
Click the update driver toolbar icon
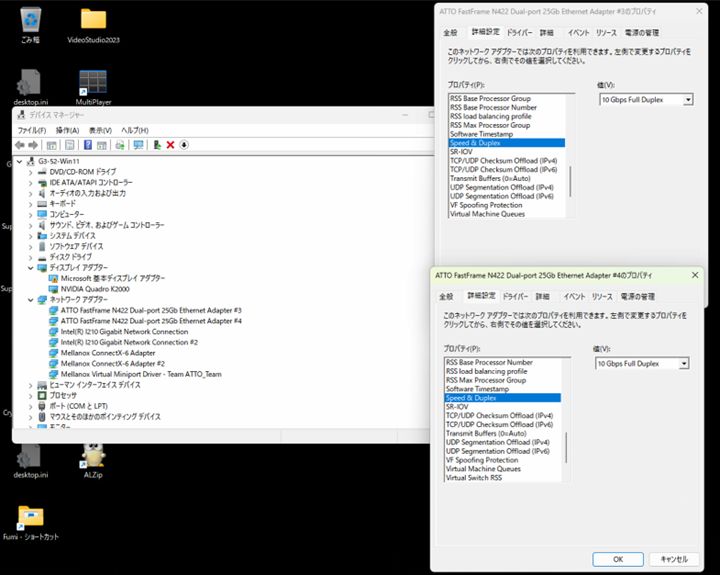156,145
